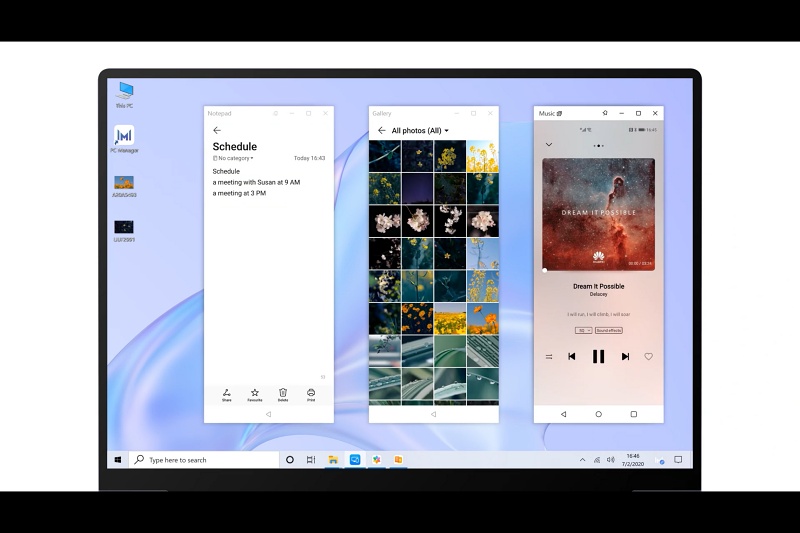Viewport: 800px width, 533px height.
Task: Tap the Back navigation key in Music window
Action: (x=563, y=414)
